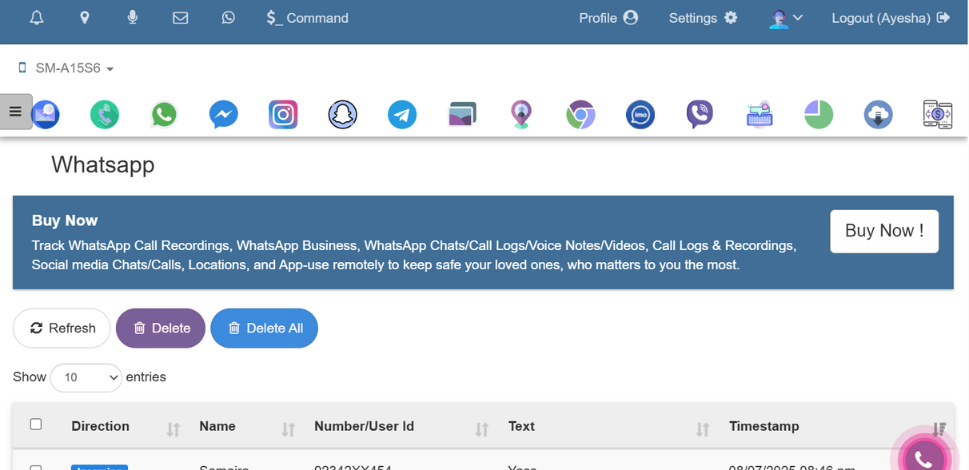Open the Instagram icon
969x470 pixels.
coord(283,115)
